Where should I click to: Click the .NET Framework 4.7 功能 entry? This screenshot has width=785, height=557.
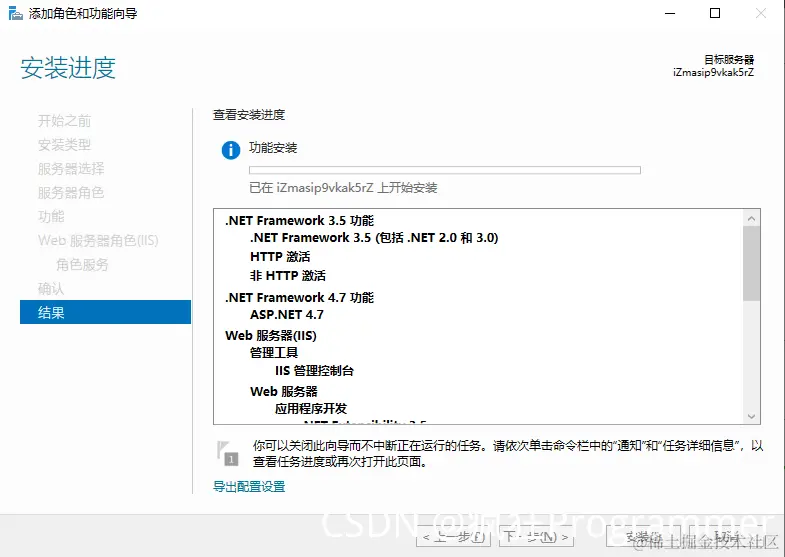[x=299, y=298]
